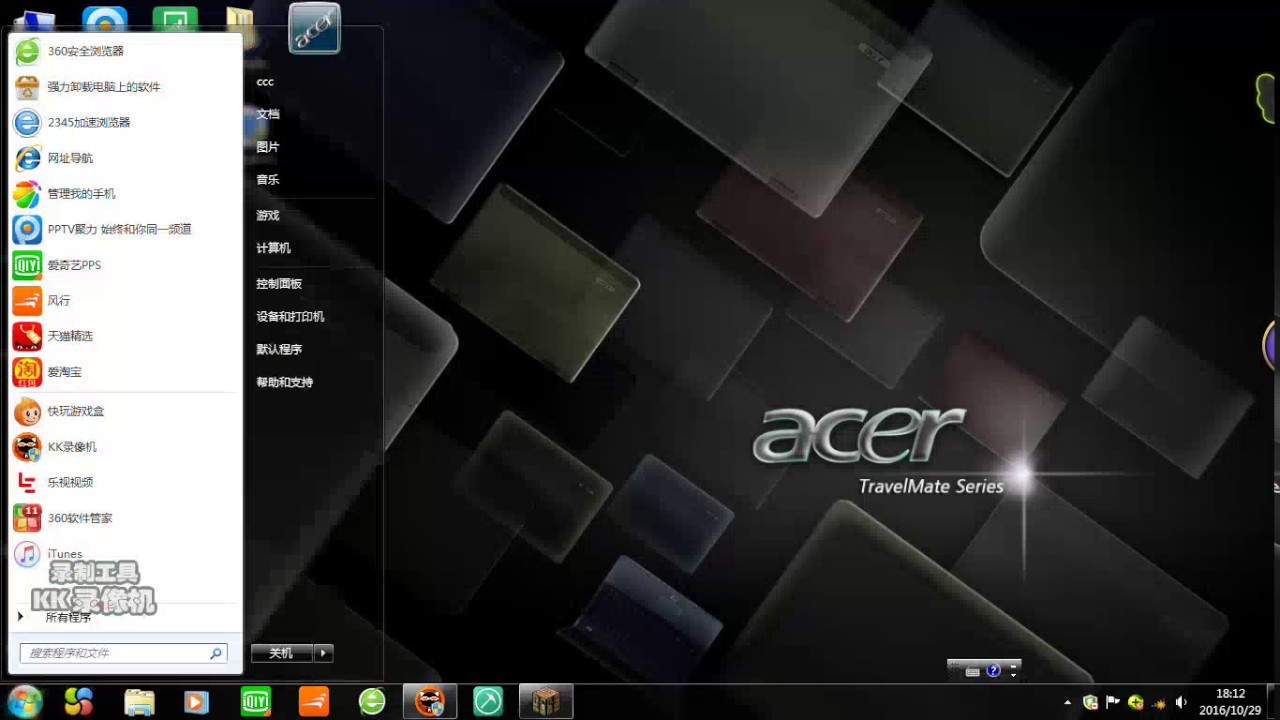Open 帮助和支持 (Help and Support)

click(285, 383)
